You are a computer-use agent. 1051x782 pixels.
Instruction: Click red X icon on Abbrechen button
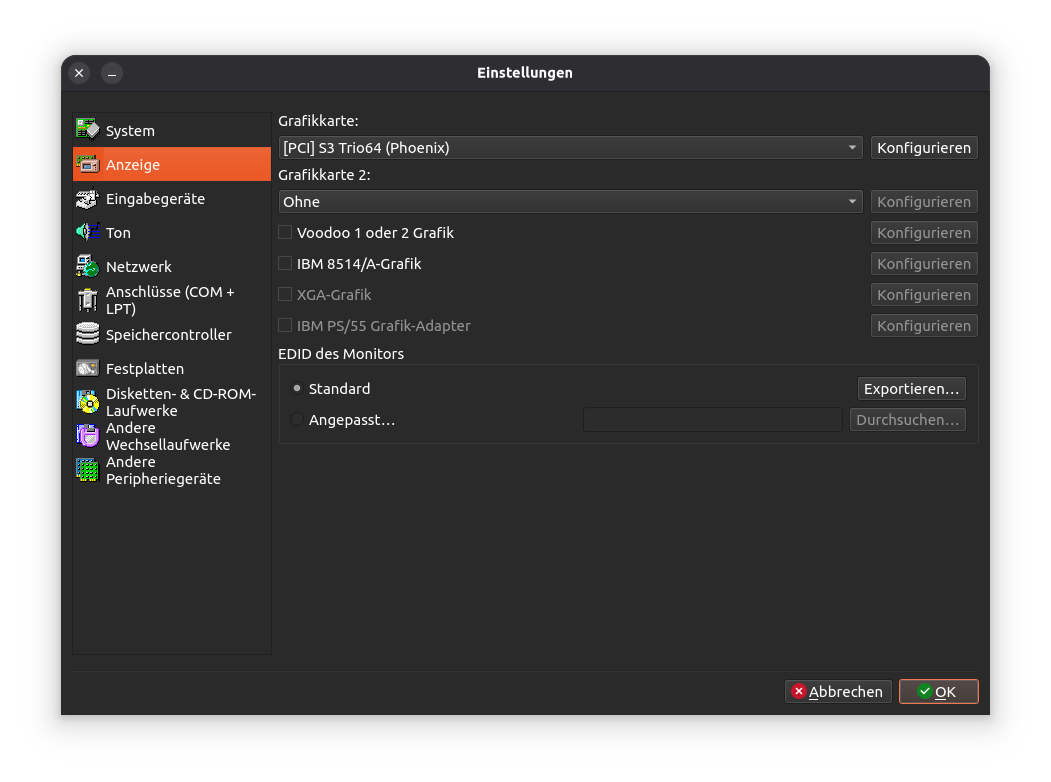pyautogui.click(x=798, y=692)
